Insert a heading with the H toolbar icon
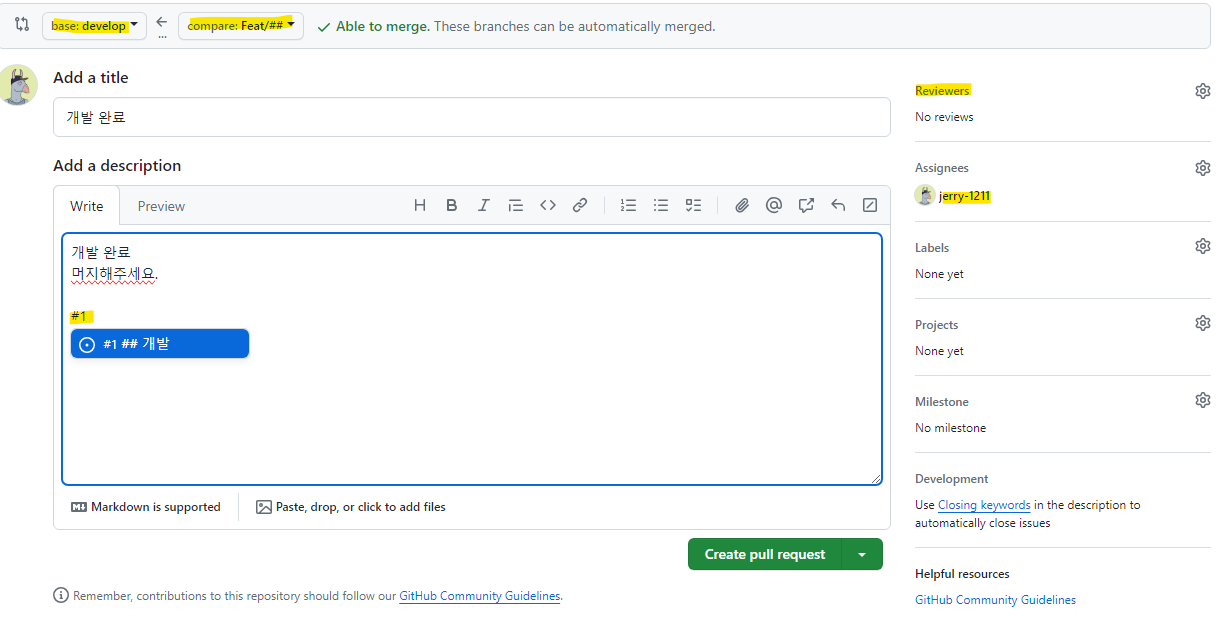Image resolution: width=1228 pixels, height=620 pixels. (x=420, y=205)
